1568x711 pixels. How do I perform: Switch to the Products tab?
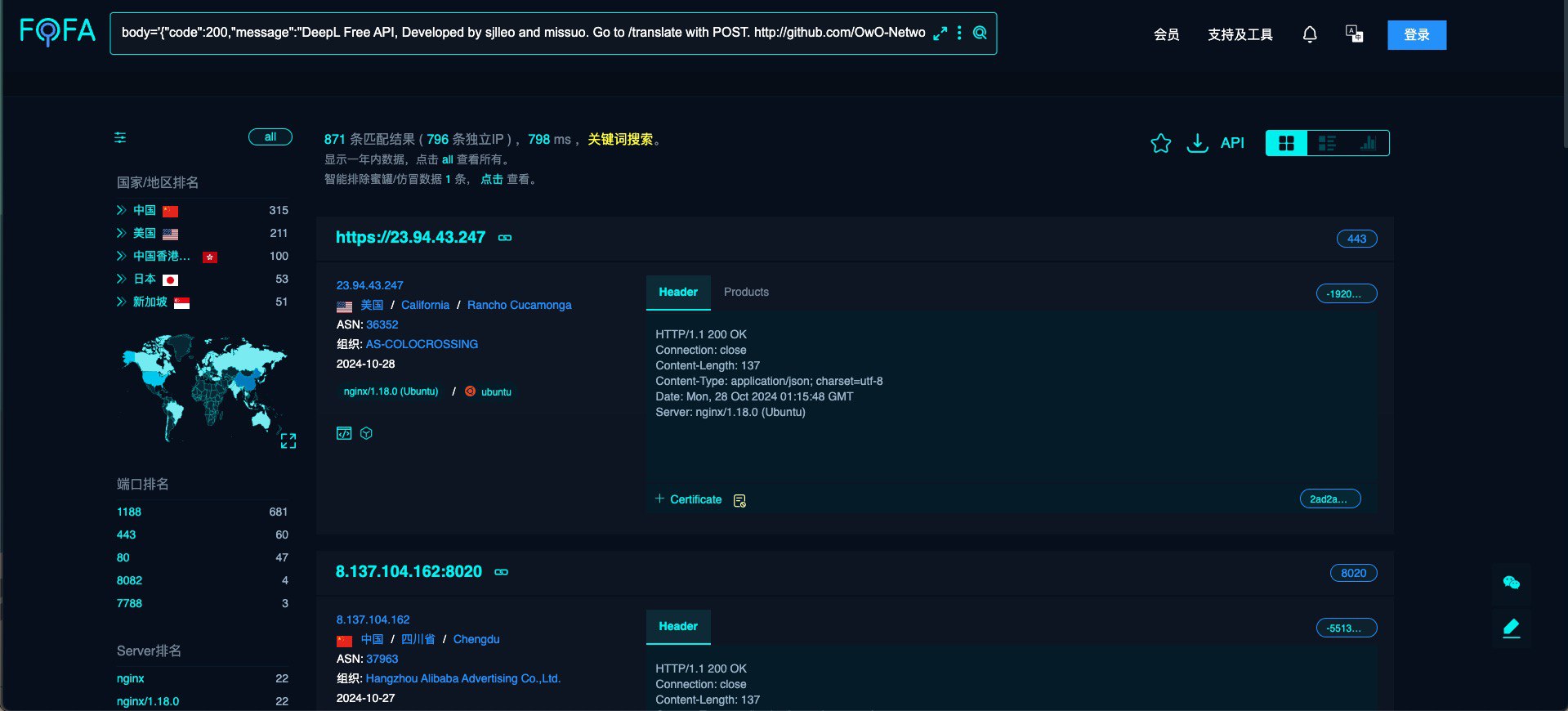746,292
